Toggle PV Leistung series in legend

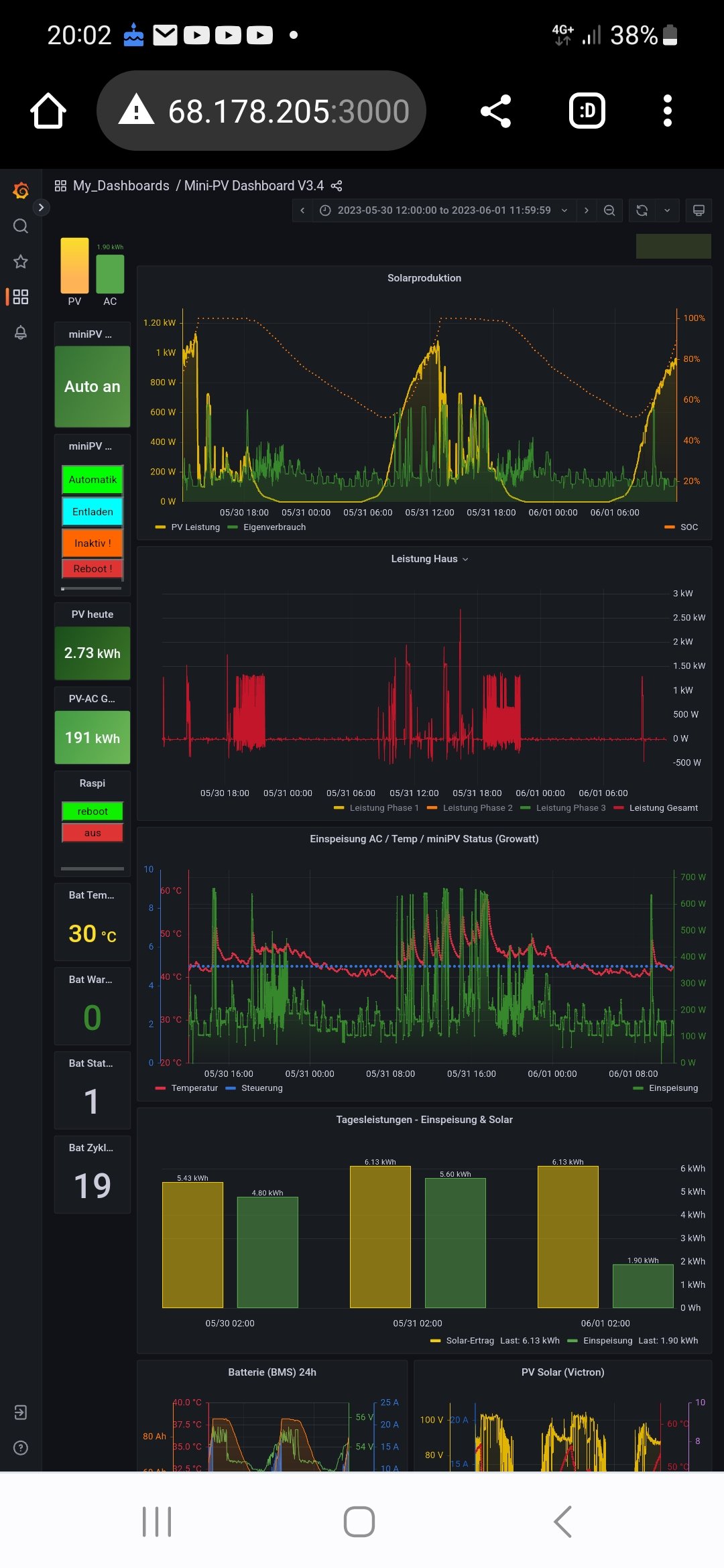tap(194, 527)
